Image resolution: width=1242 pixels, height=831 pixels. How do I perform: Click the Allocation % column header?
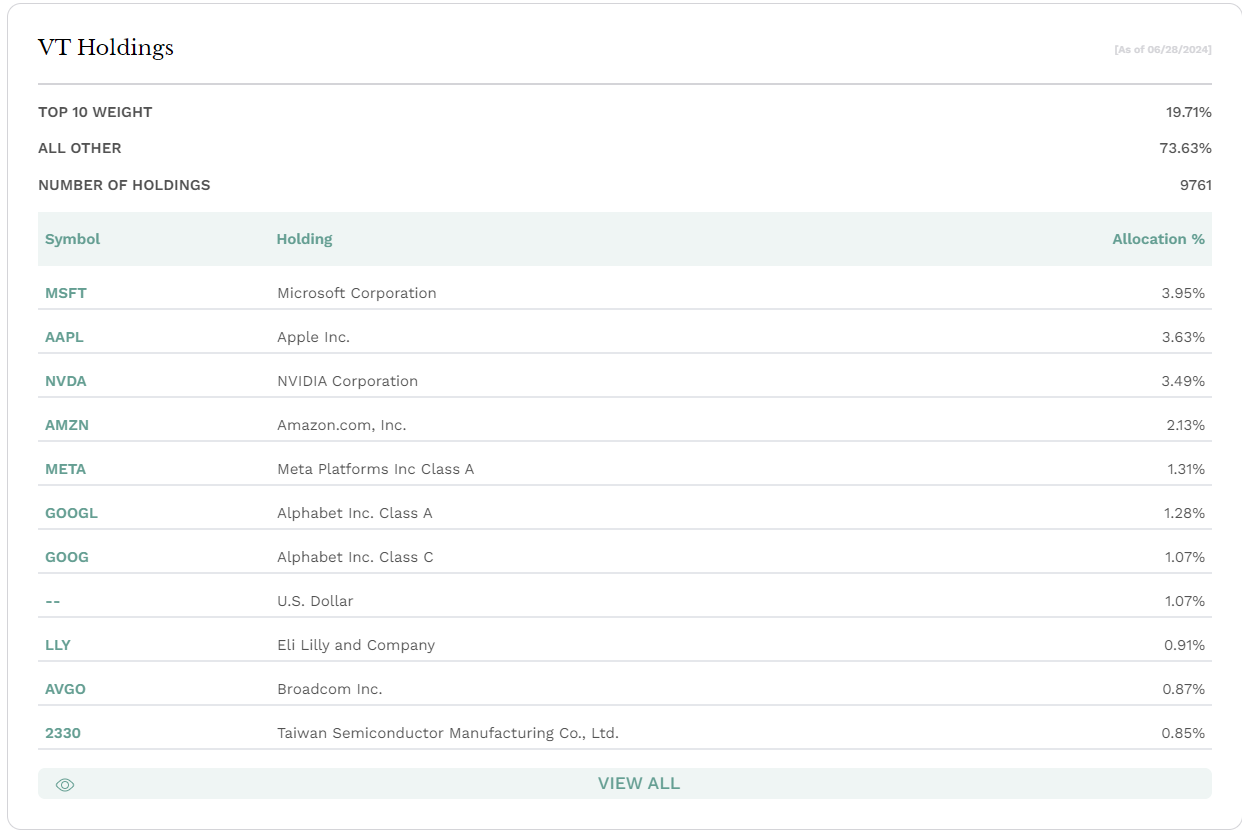[x=1158, y=239]
